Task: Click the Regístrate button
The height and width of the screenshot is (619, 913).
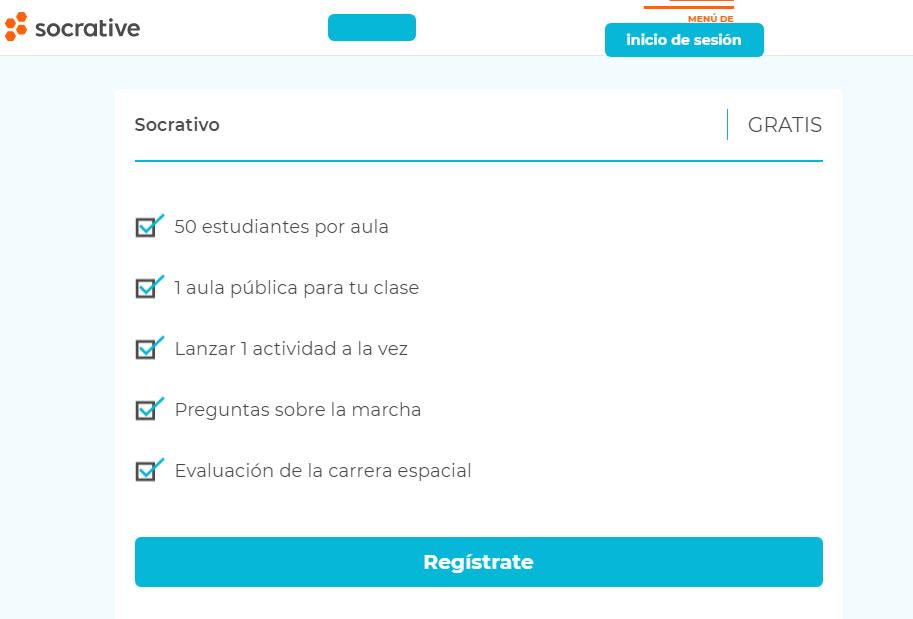Action: pyautogui.click(x=478, y=562)
